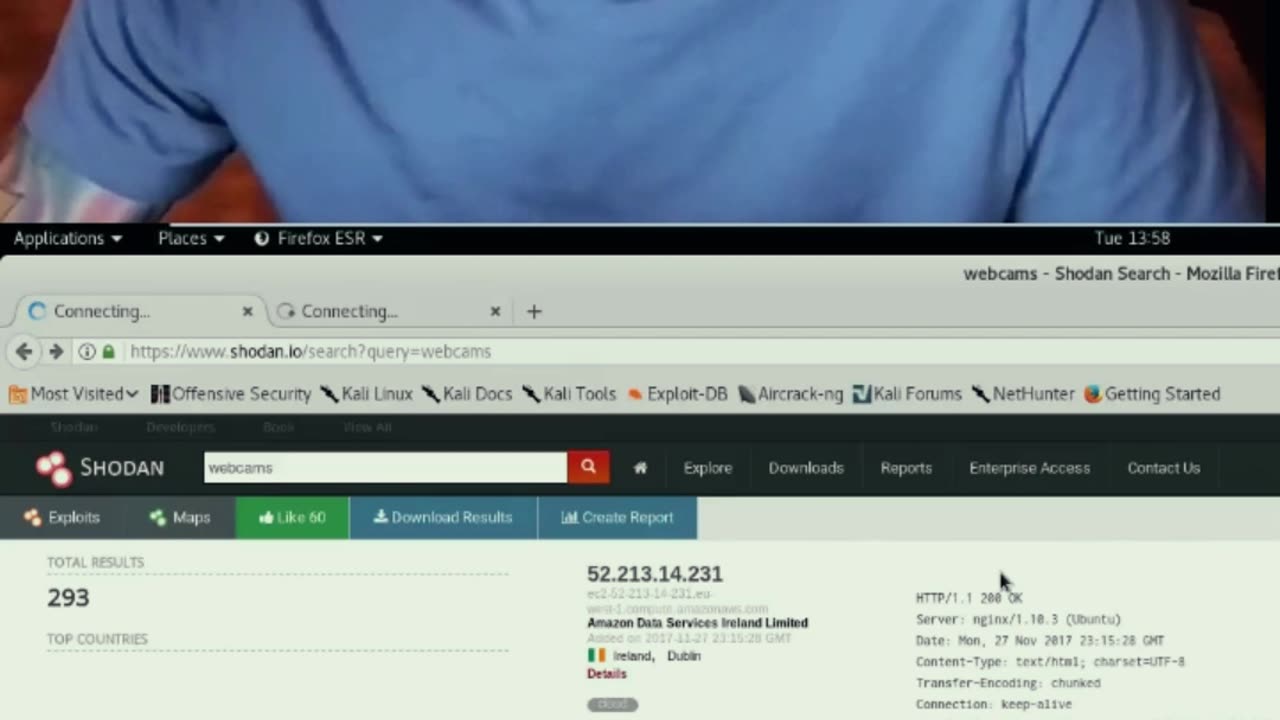Click the Shodan search field containing webcams
The height and width of the screenshot is (720, 1280).
click(386, 467)
